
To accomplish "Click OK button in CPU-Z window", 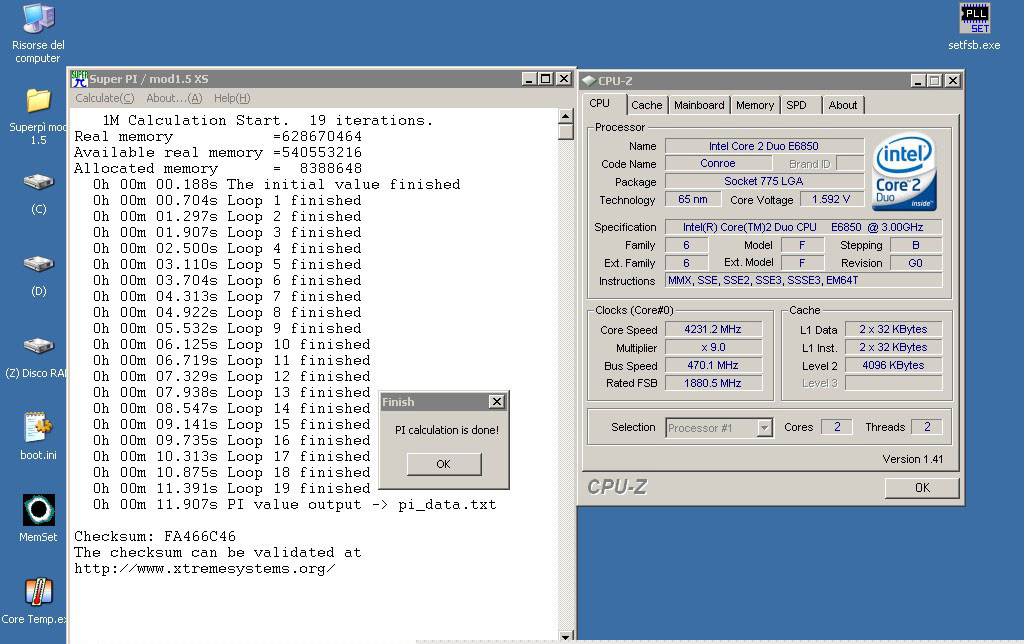I will click(922, 488).
